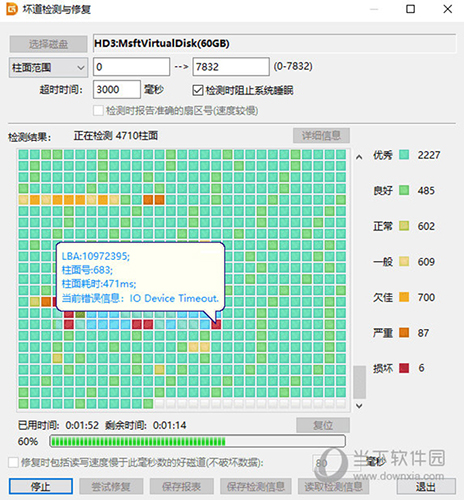
Task: Click the 停止 button to stop scanning
Action: click(x=41, y=486)
